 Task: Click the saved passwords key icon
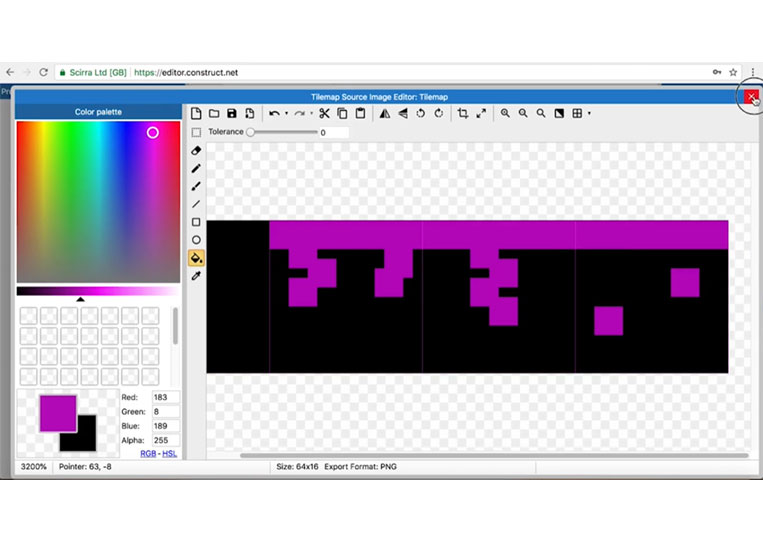click(717, 72)
